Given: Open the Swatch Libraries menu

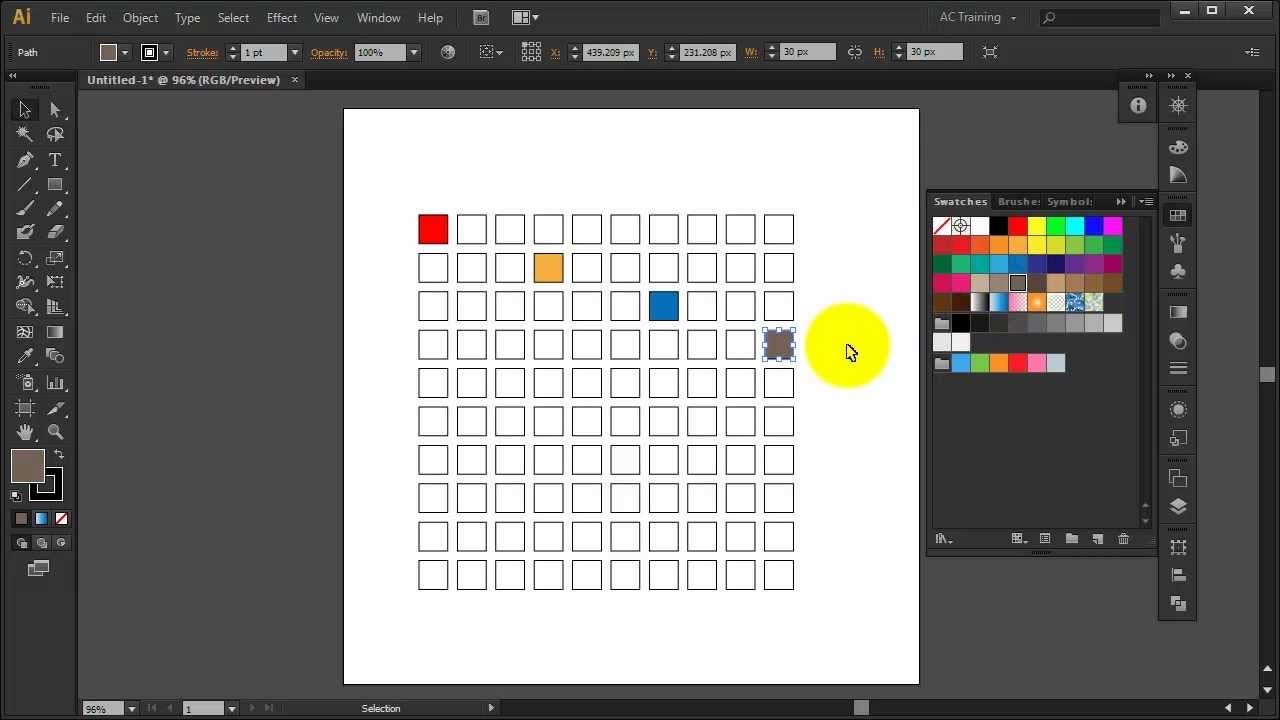Looking at the screenshot, I should [x=943, y=539].
